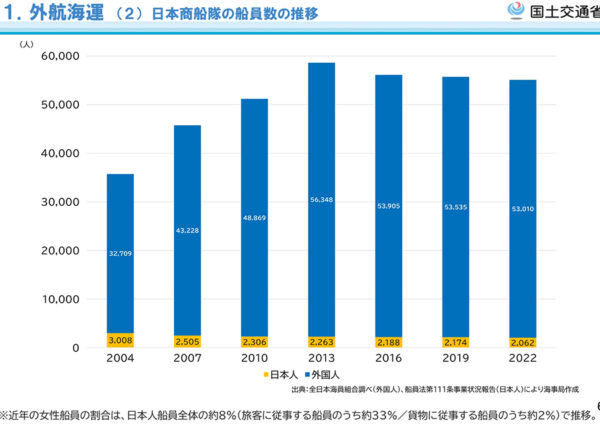Select the blue 2007 bar labeled 43,228
Screen dimensions: 600x425
pos(187,230)
